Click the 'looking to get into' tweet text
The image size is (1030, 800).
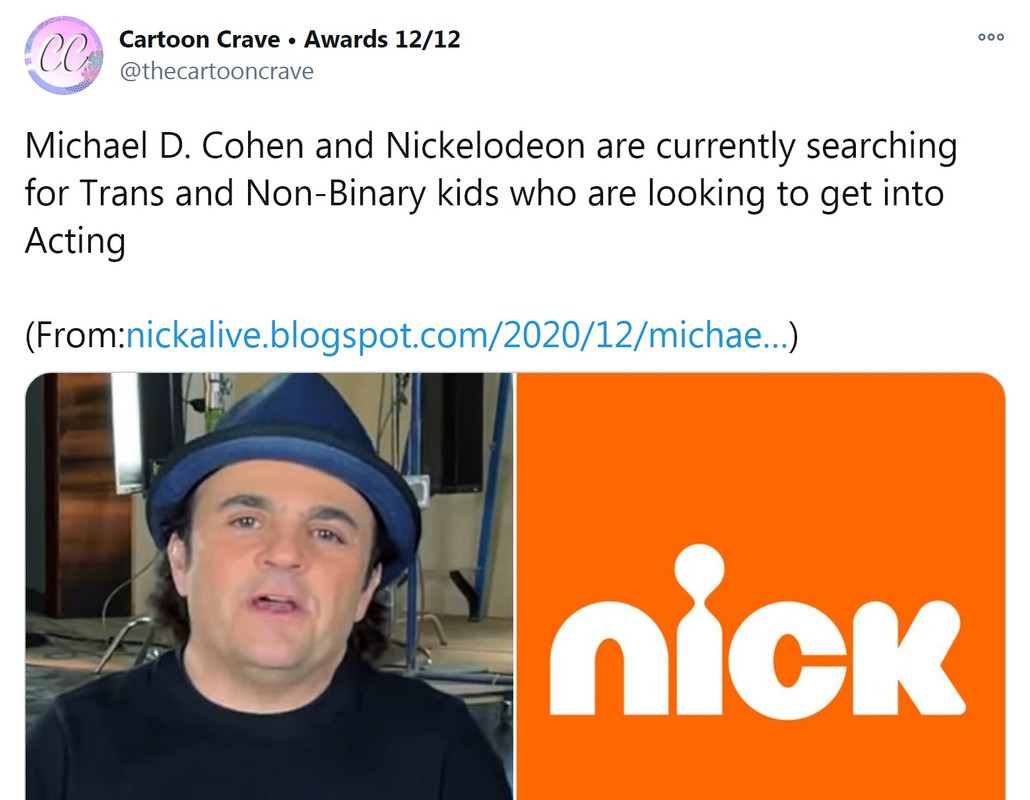pos(795,194)
